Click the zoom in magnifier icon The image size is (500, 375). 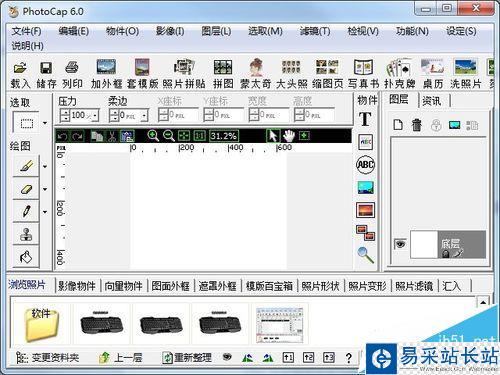click(153, 136)
